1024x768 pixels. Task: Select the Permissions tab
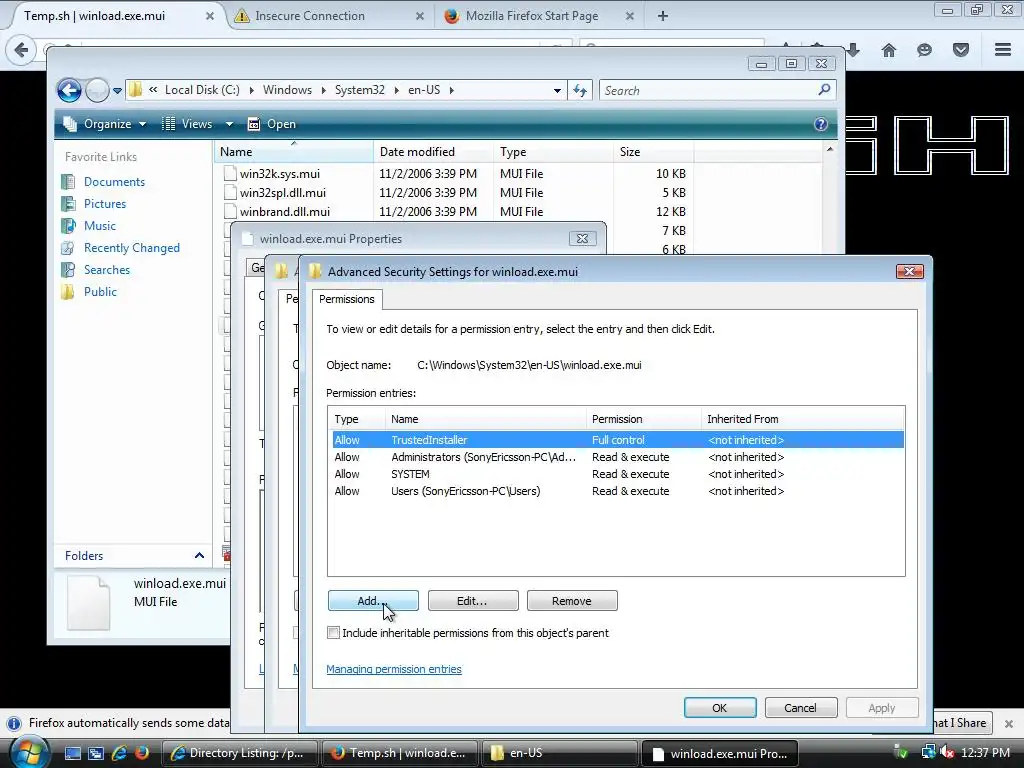point(347,299)
